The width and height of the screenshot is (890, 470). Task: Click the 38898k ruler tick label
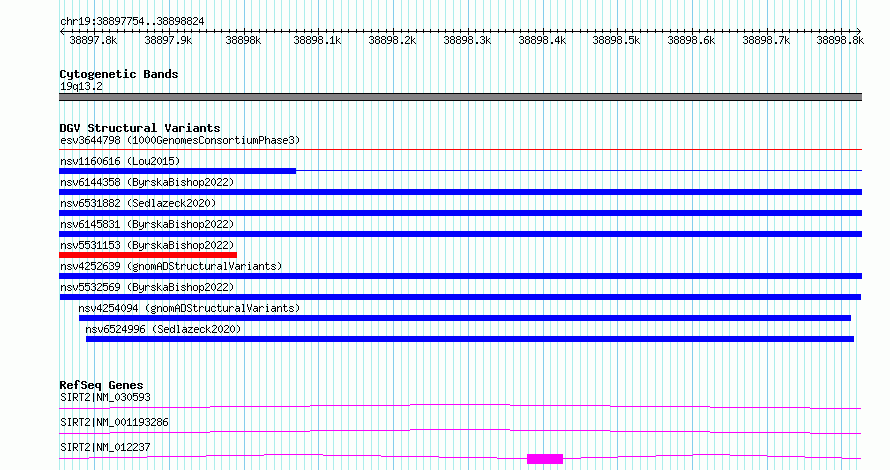[243, 40]
